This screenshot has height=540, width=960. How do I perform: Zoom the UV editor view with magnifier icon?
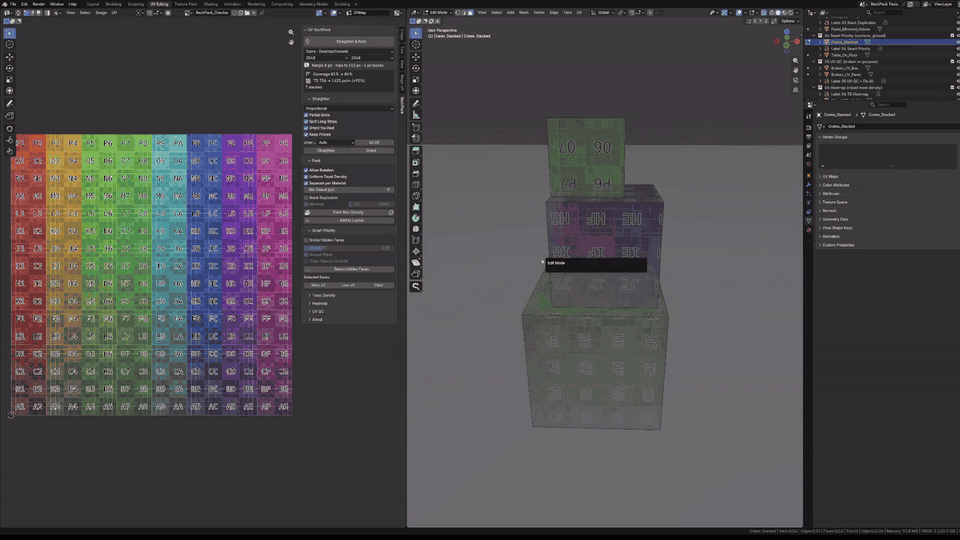(x=291, y=32)
